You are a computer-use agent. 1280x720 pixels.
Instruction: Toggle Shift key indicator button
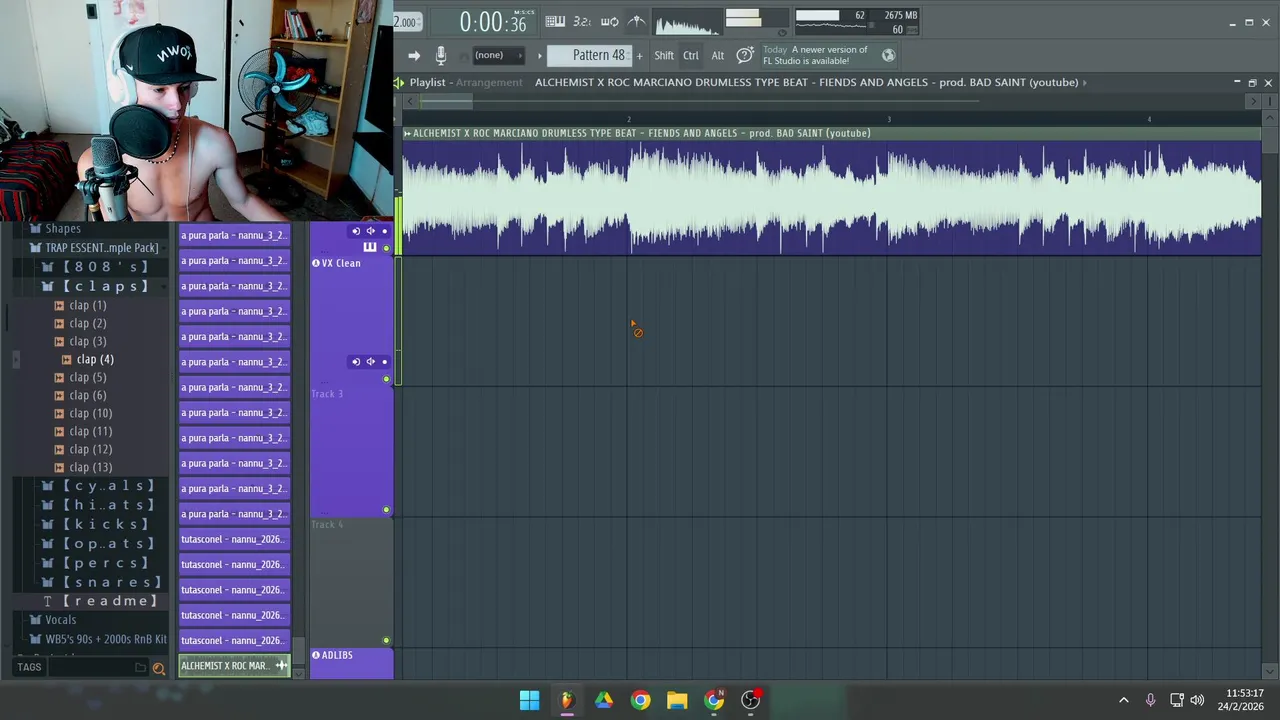664,56
